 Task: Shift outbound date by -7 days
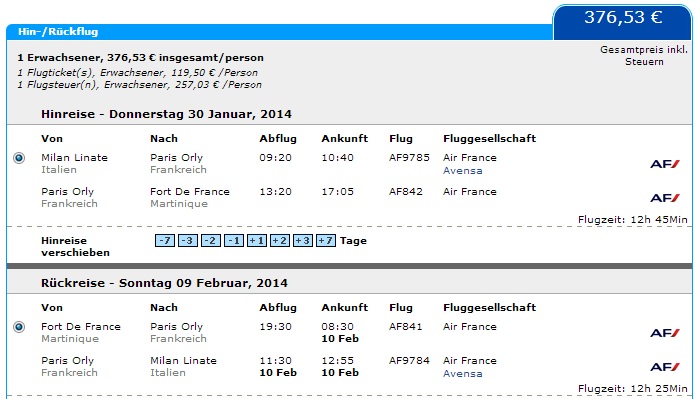pos(164,241)
